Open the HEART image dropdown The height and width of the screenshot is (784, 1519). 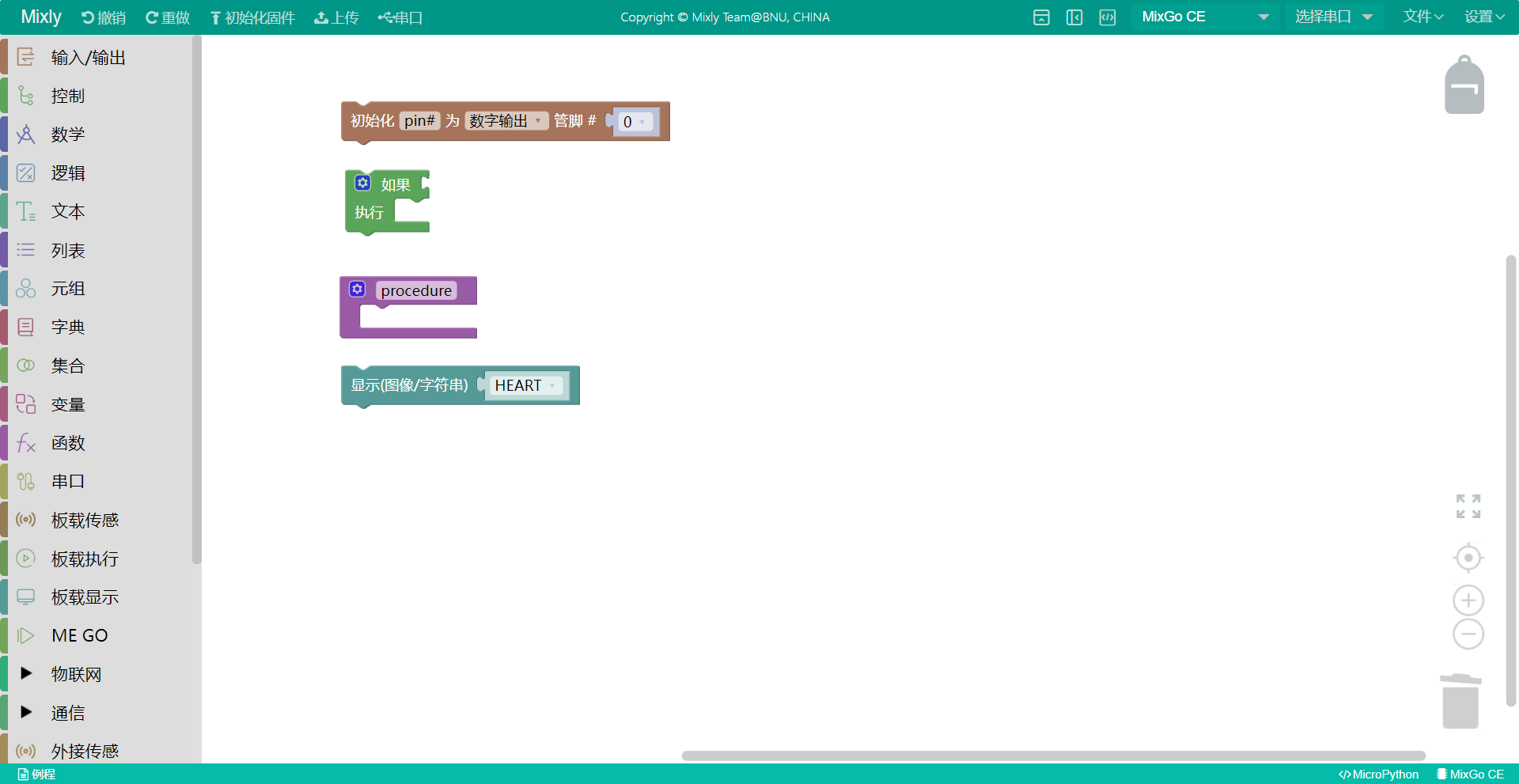point(527,385)
